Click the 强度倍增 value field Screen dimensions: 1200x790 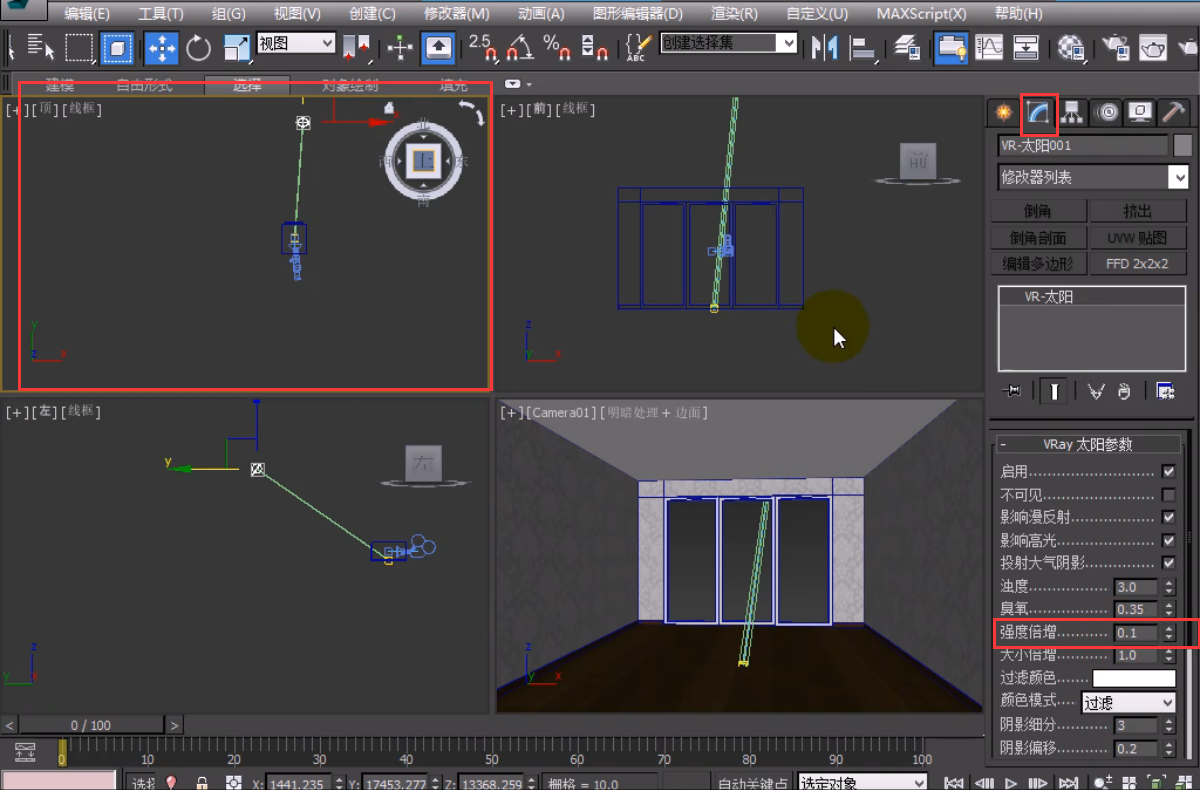1135,633
